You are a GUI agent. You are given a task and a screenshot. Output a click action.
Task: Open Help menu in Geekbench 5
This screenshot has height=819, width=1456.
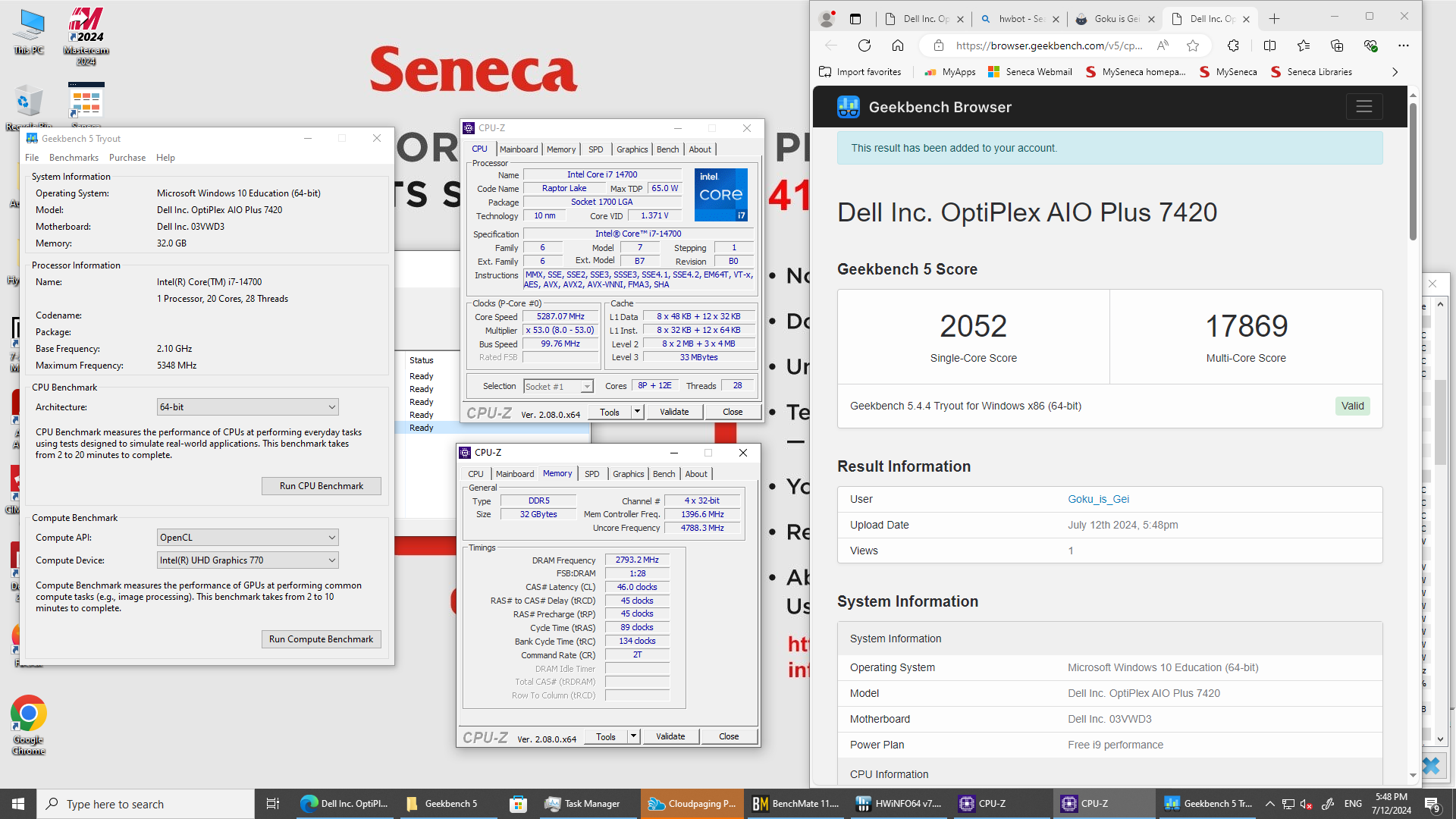165,158
